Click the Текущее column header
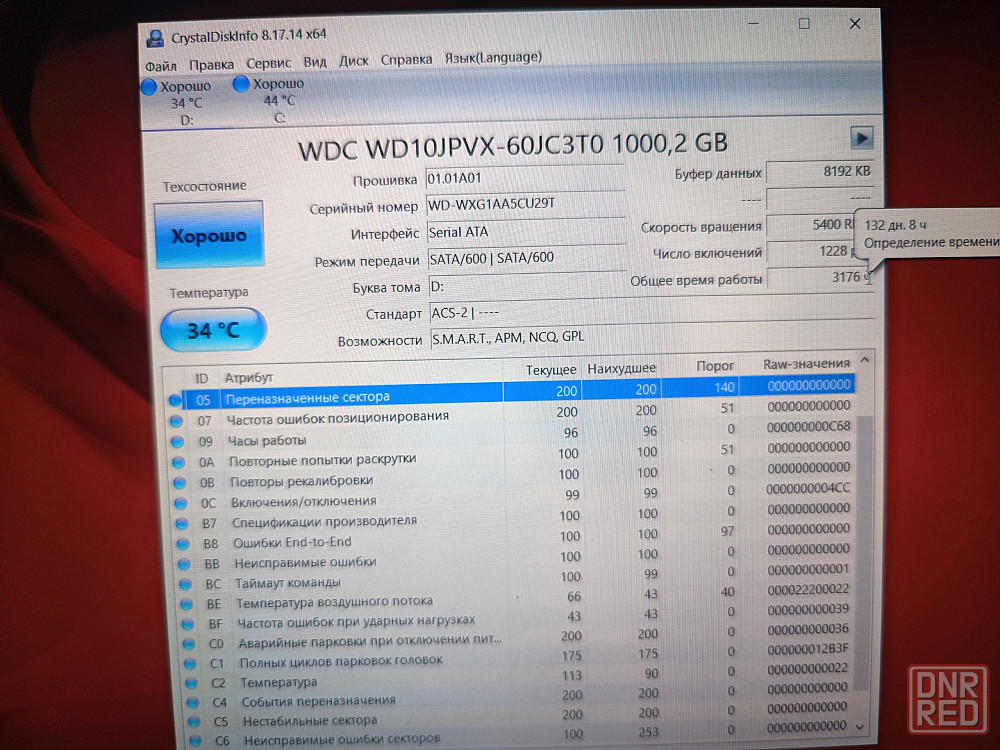Screen dimensions: 1000x750 [550, 370]
